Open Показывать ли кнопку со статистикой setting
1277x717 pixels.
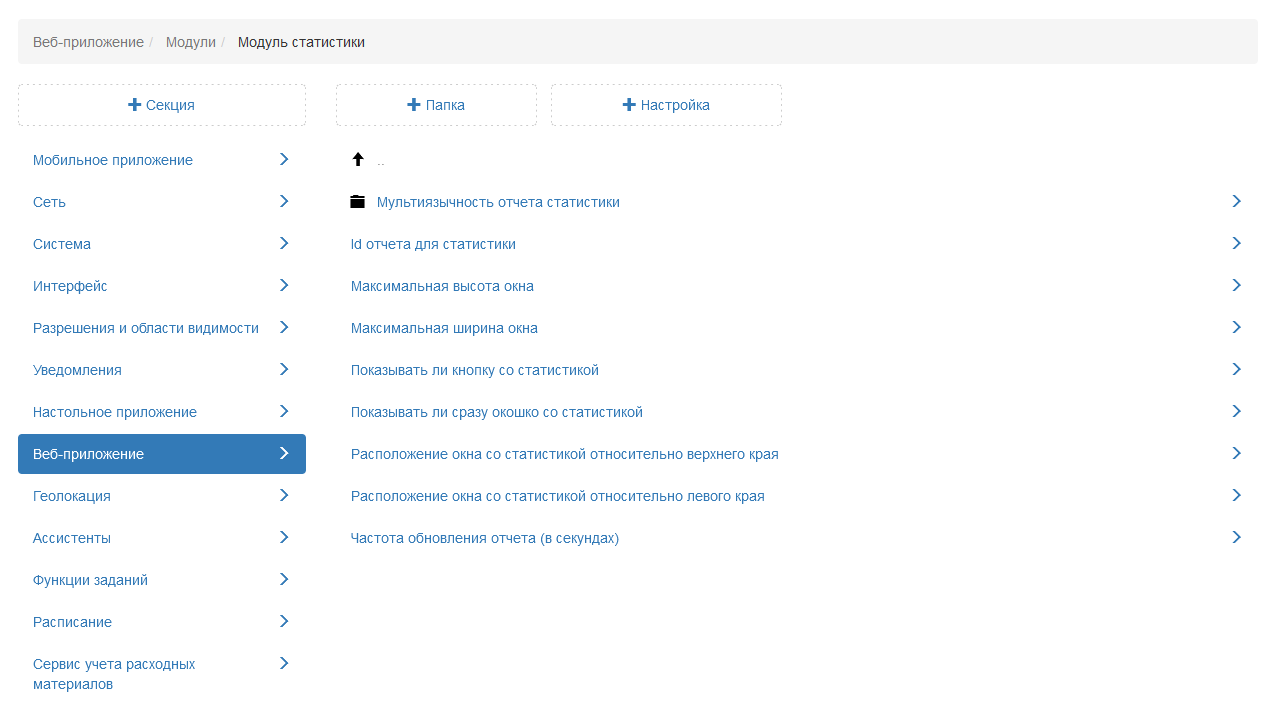click(x=475, y=370)
